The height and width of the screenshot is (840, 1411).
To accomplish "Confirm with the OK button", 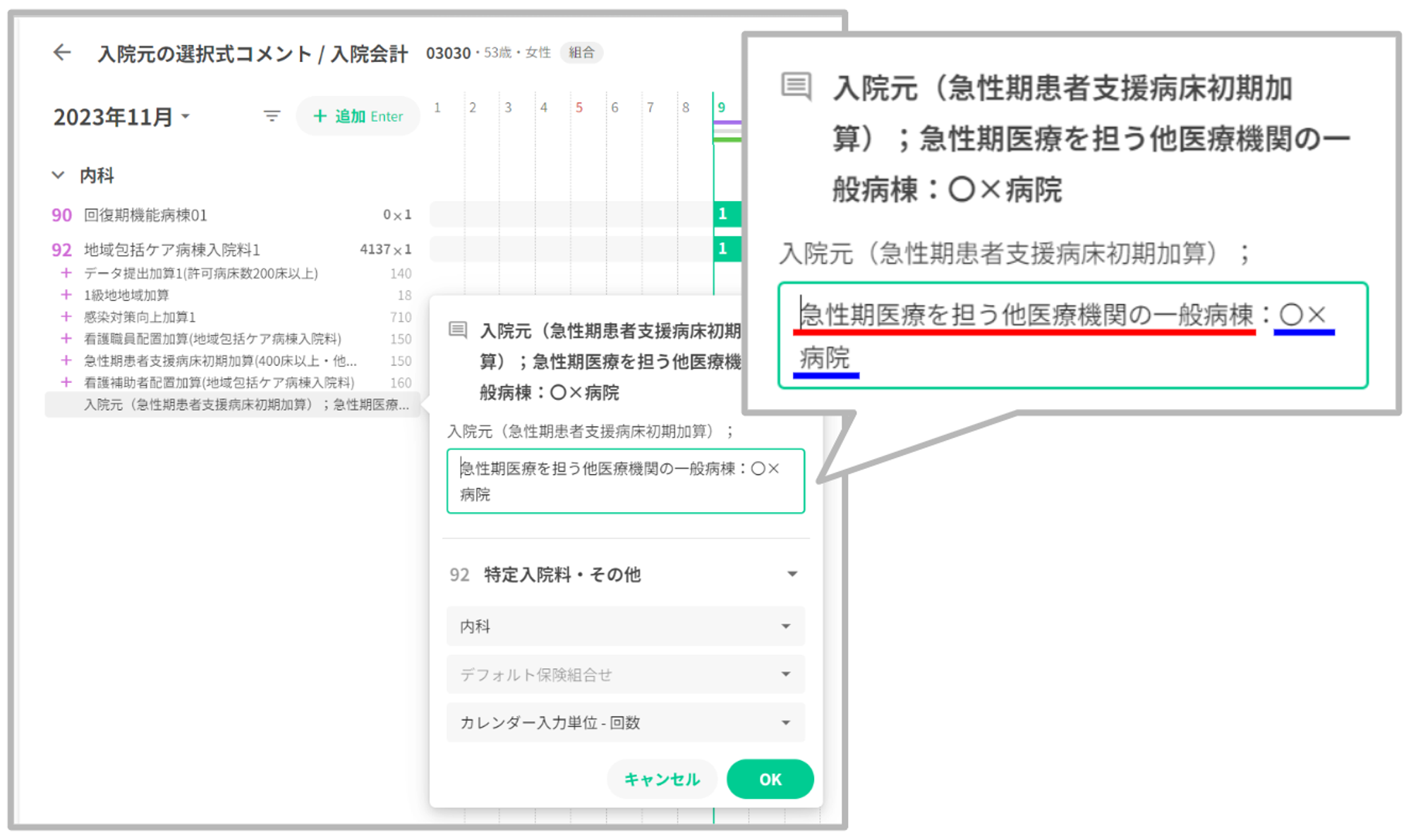I will [x=770, y=779].
